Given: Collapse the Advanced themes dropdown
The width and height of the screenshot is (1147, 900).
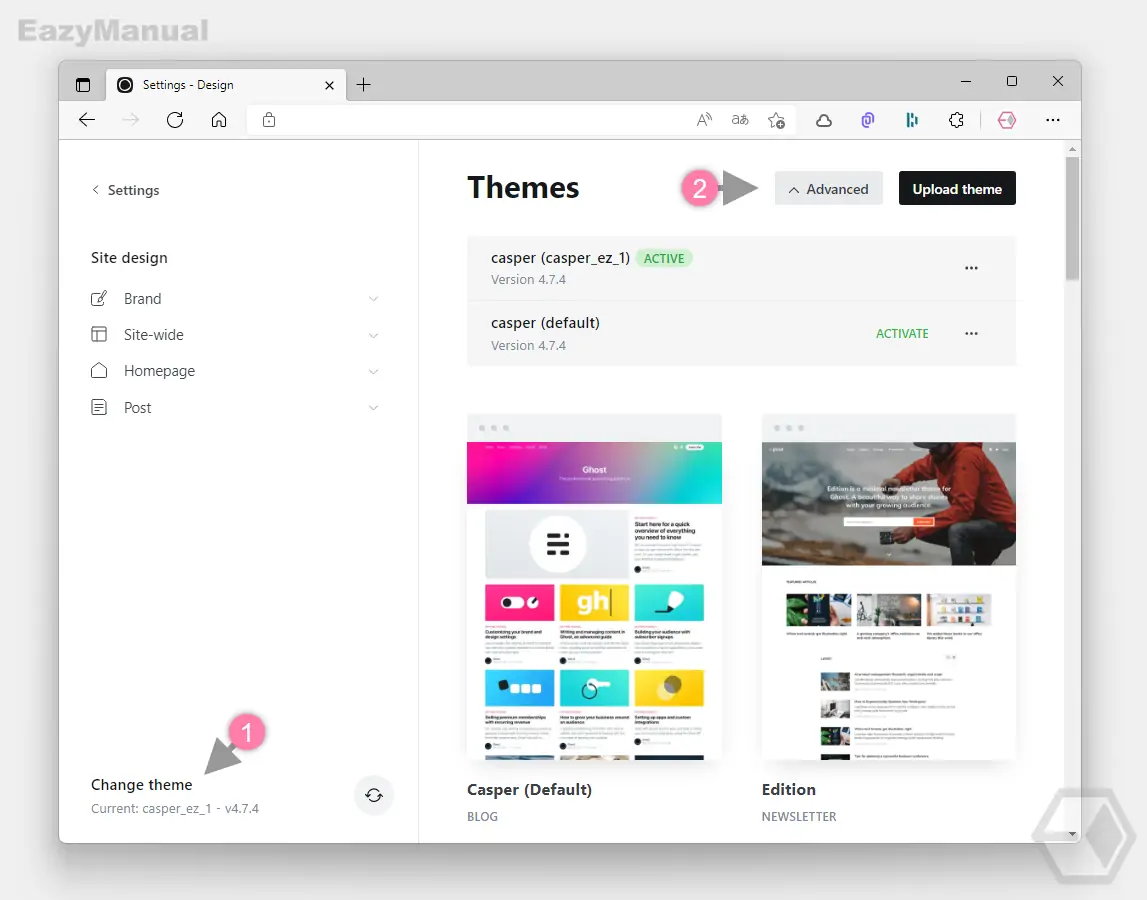Looking at the screenshot, I should pos(829,189).
